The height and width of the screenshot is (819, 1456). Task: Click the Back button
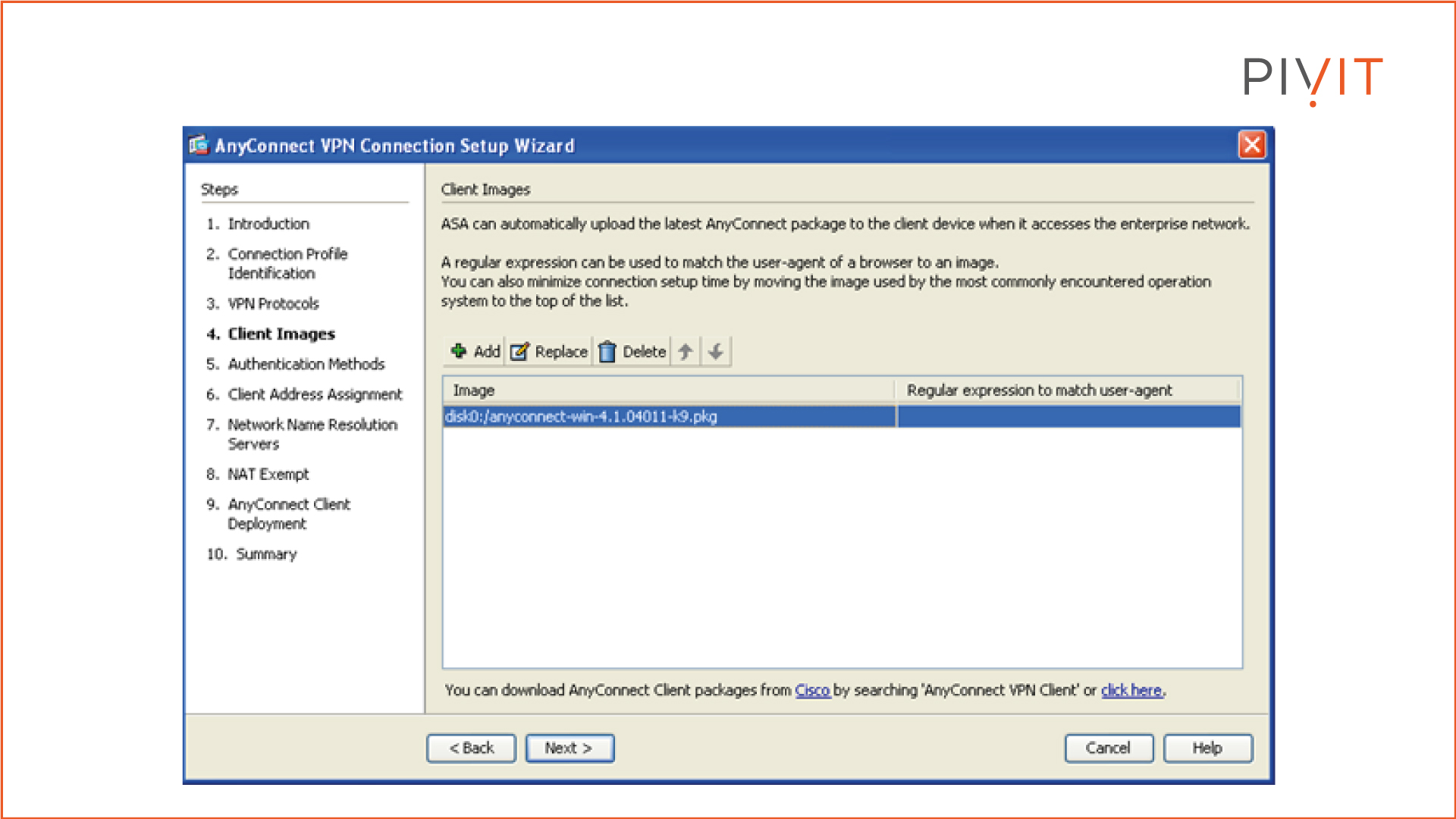point(471,748)
